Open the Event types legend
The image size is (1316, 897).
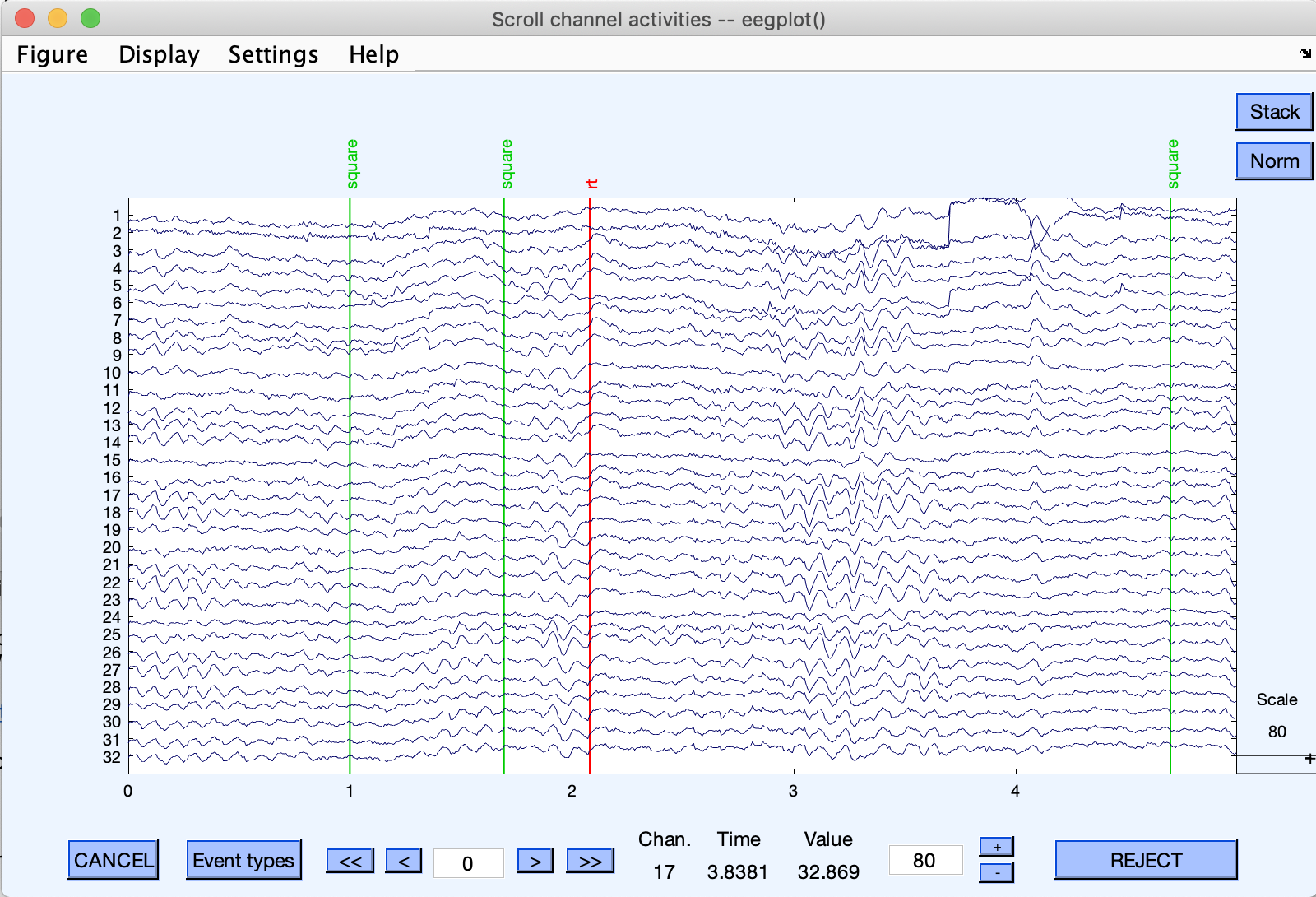coord(243,860)
